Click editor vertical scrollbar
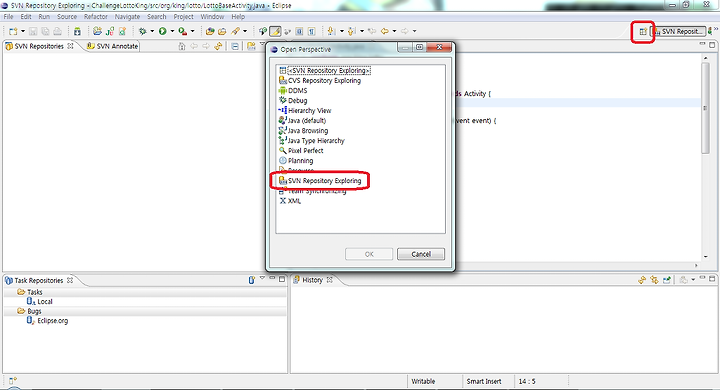 705,108
